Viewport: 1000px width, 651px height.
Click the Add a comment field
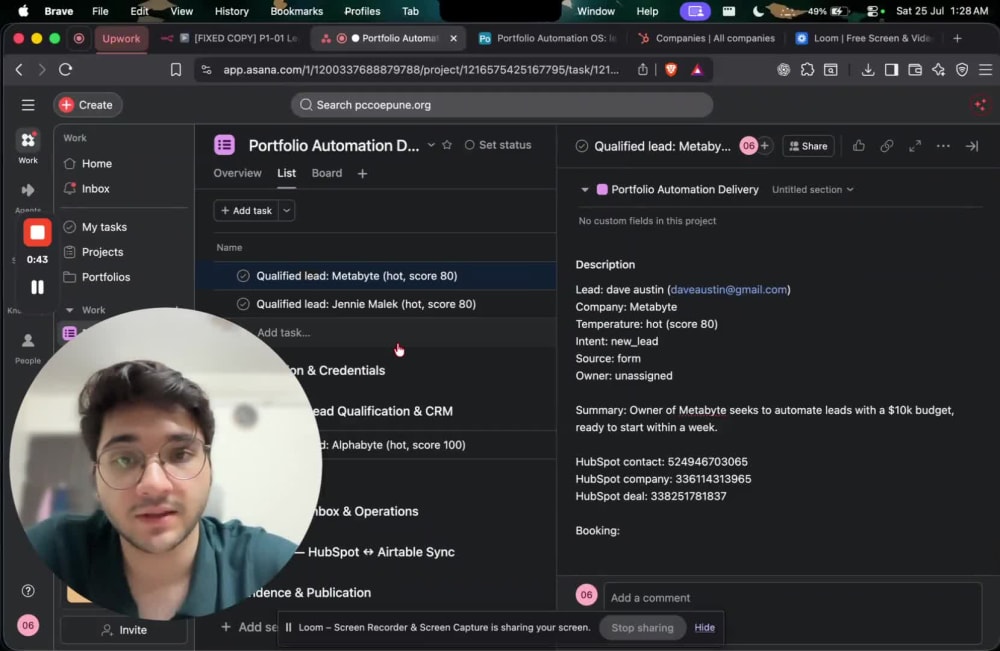792,598
